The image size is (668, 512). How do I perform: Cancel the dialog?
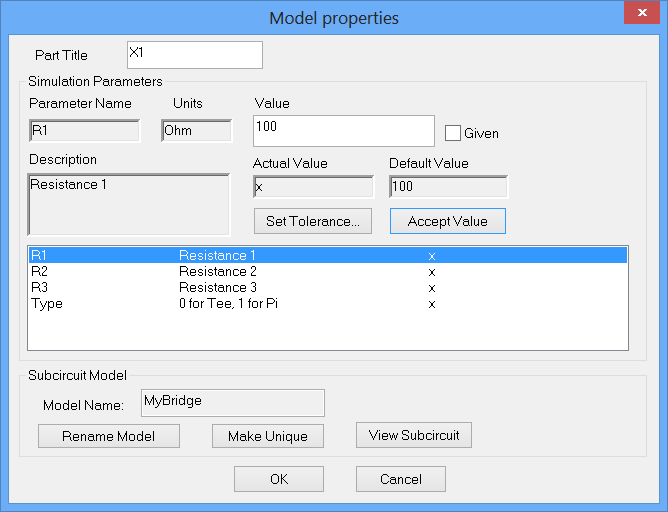(401, 479)
